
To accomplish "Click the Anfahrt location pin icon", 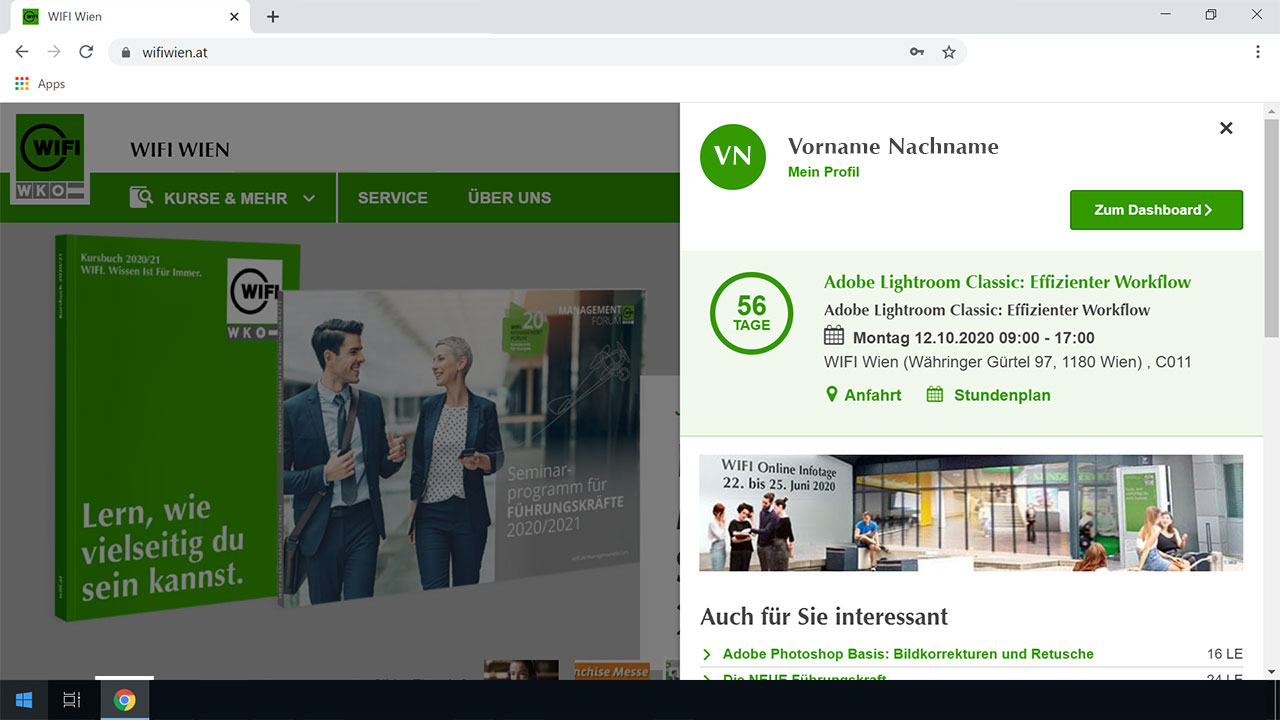I will point(831,395).
